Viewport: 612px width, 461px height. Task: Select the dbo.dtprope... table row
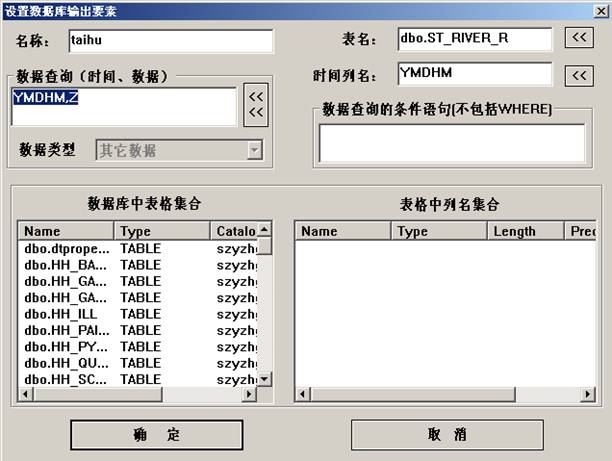[x=67, y=248]
